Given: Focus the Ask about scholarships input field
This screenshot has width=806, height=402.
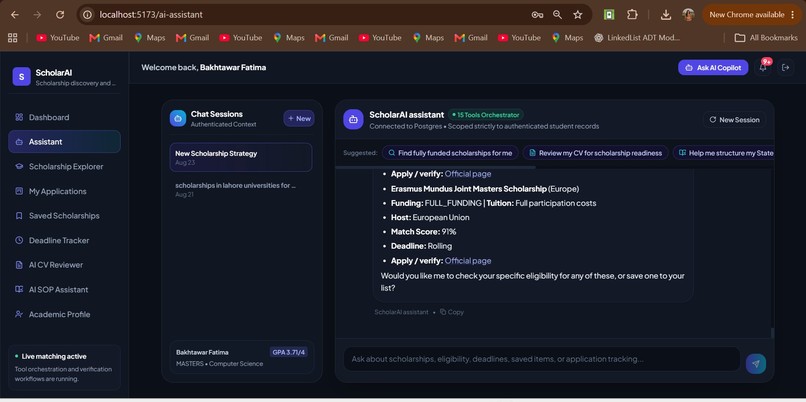Looking at the screenshot, I should point(541,359).
